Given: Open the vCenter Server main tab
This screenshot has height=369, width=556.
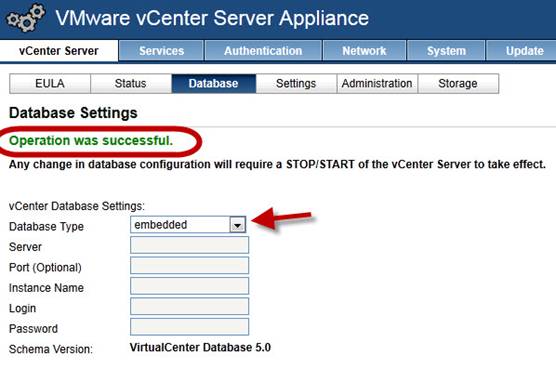Looking at the screenshot, I should pos(59,51).
